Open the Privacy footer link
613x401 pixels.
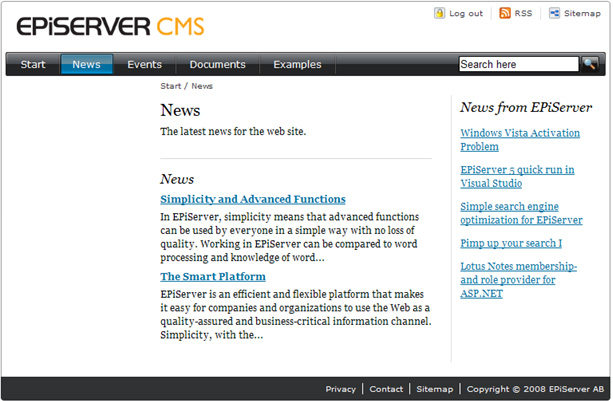pos(340,389)
